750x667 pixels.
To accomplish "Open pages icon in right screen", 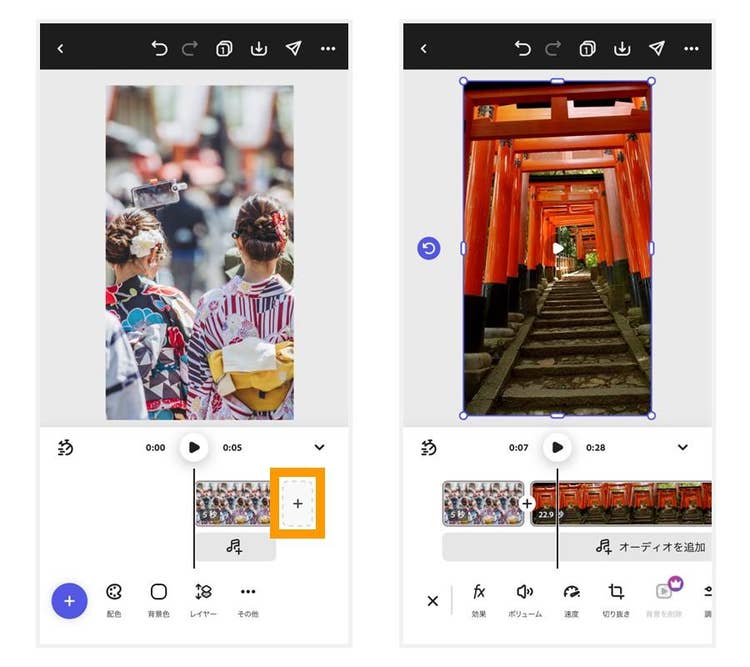I will click(x=587, y=48).
